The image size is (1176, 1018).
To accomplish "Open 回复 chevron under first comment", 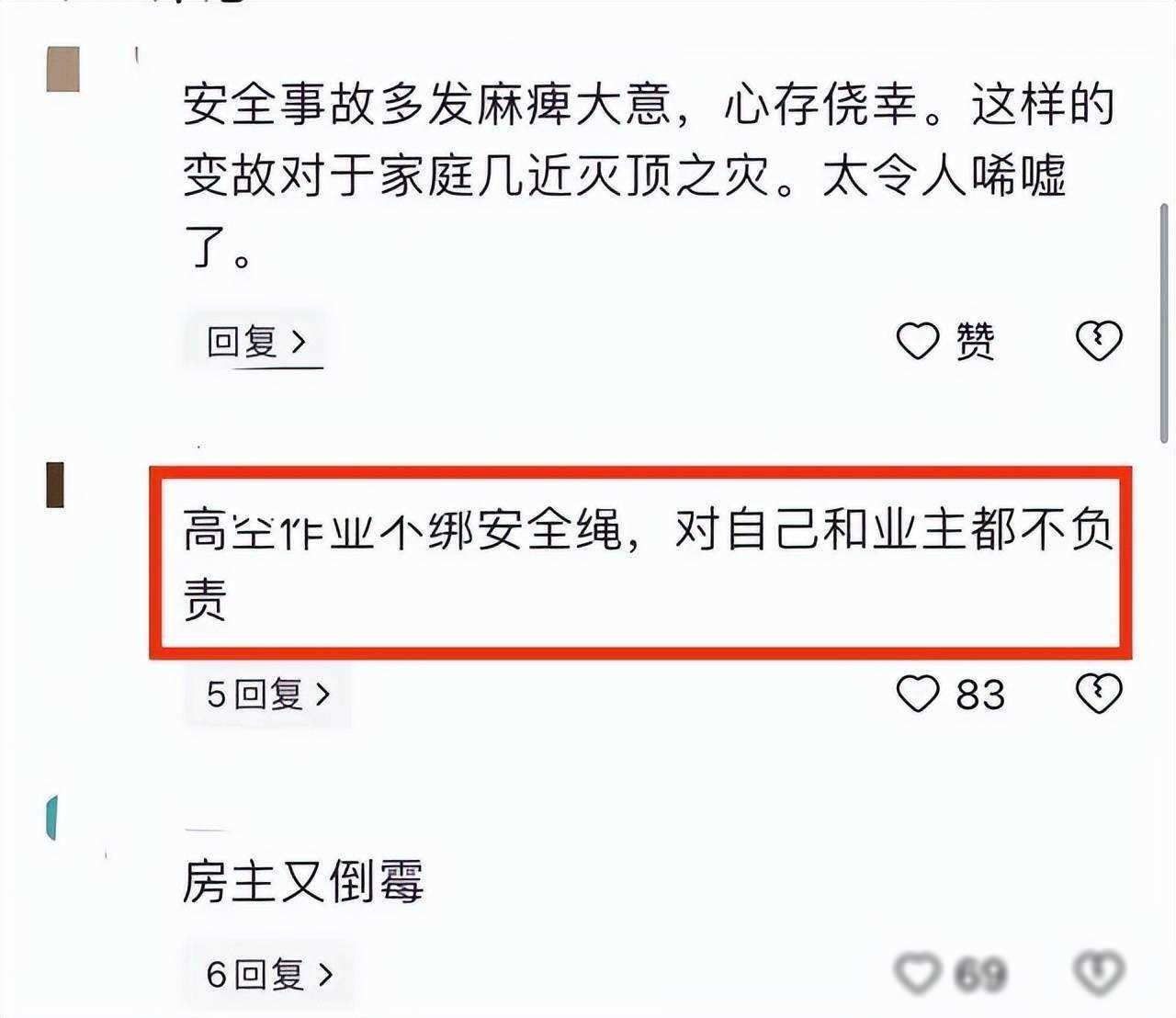I will (x=298, y=342).
